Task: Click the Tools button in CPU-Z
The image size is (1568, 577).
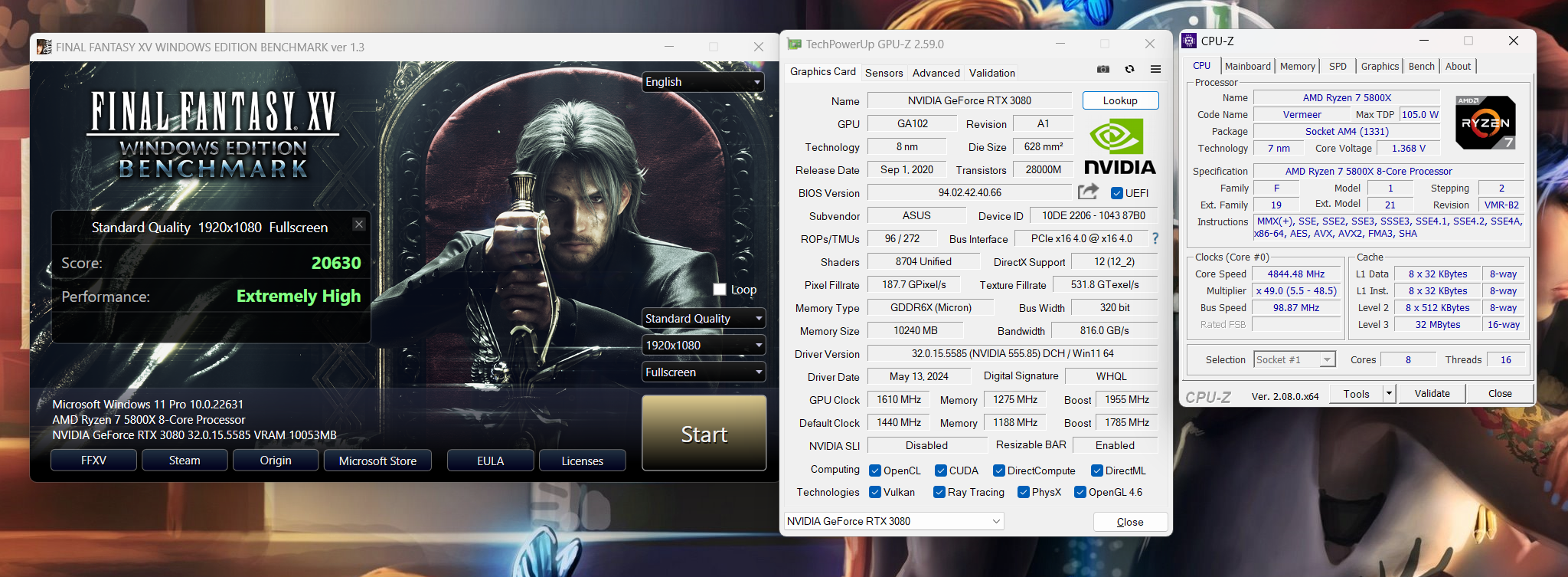Action: [1357, 394]
